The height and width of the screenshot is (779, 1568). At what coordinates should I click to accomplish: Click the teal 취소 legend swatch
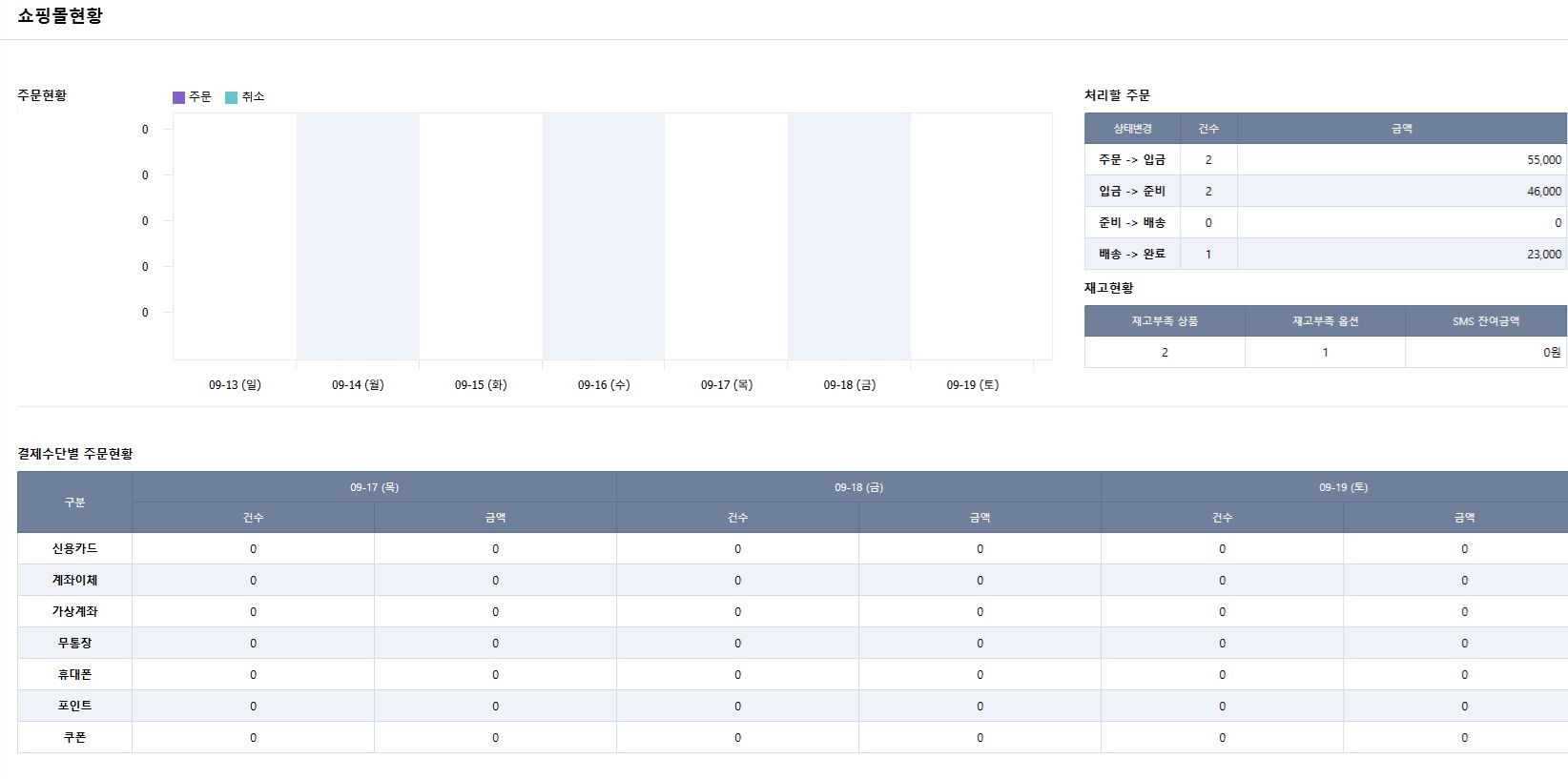pyautogui.click(x=231, y=97)
